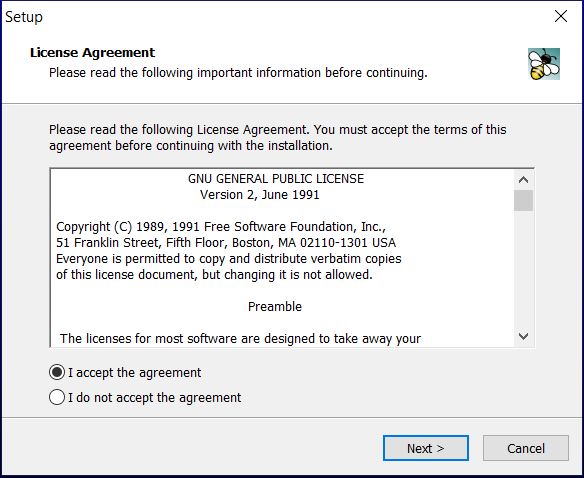Click the empty scrollbar track below the thumb

(x=523, y=269)
